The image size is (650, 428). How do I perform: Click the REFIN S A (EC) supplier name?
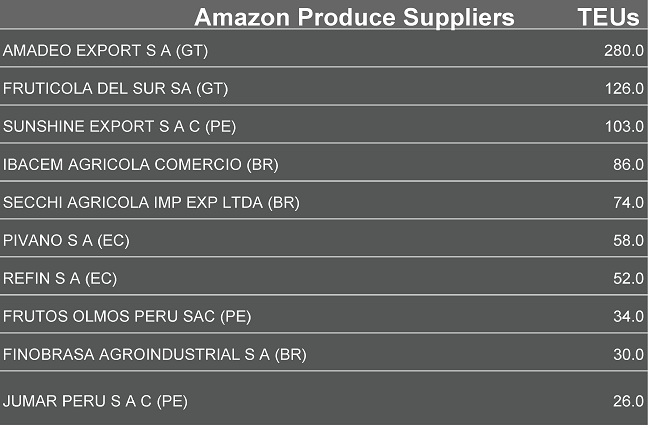coord(61,279)
